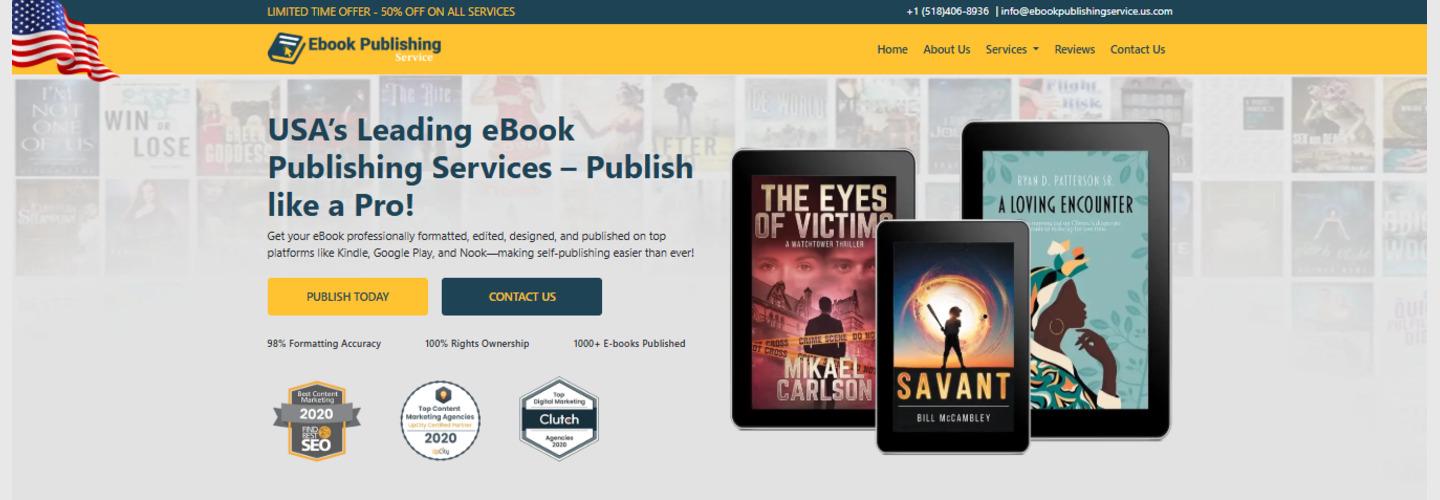
Task: Click the UpCity Top Content Marketing badge
Action: 440,421
